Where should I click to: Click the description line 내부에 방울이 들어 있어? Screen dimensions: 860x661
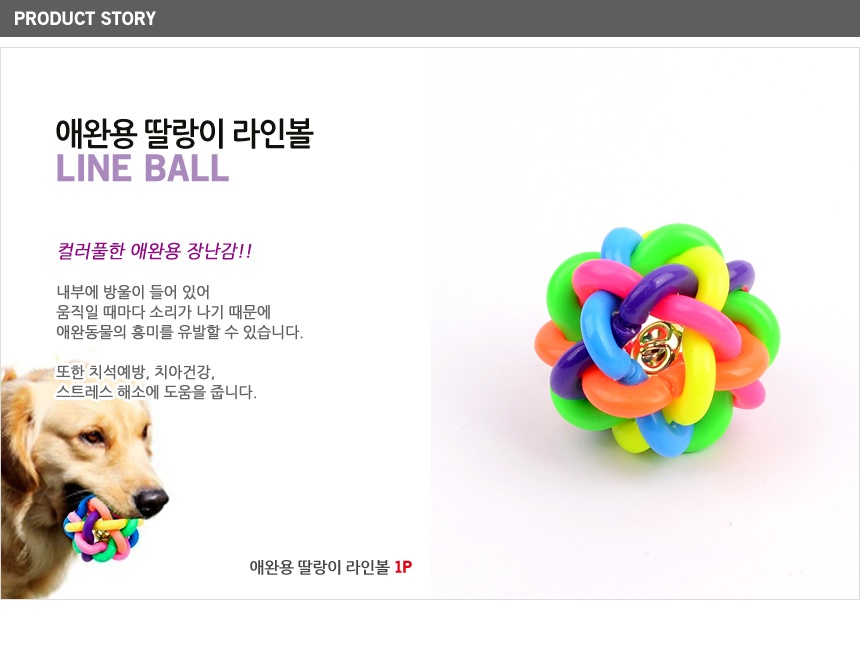[133, 291]
